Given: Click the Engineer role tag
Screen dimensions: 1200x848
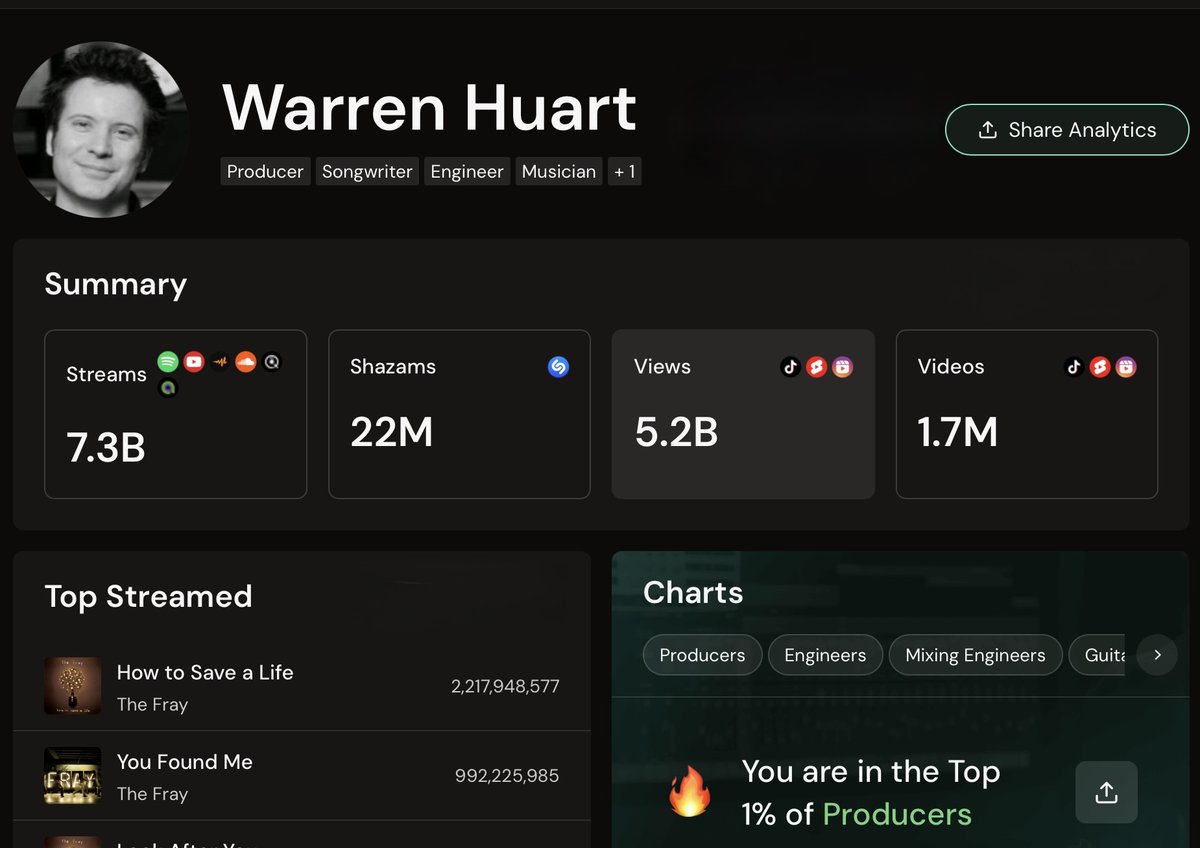Looking at the screenshot, I should [x=467, y=172].
